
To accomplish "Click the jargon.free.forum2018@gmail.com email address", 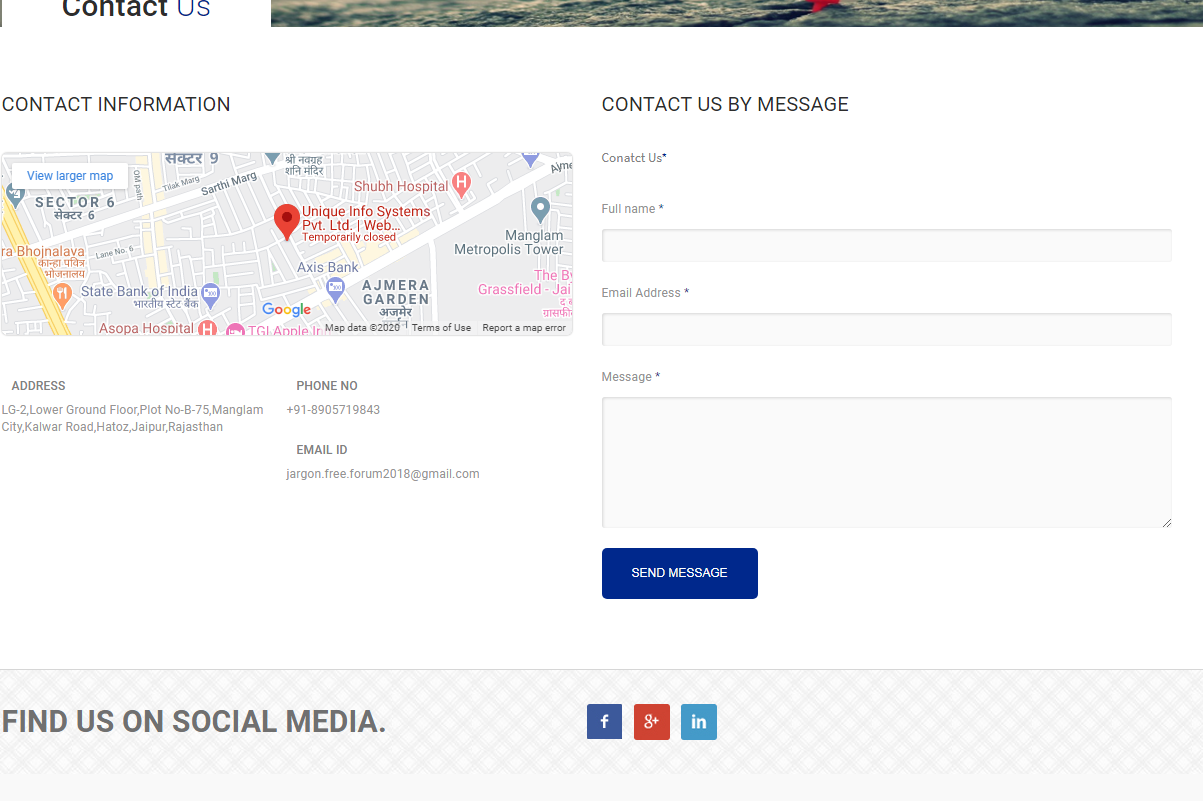I will (383, 474).
